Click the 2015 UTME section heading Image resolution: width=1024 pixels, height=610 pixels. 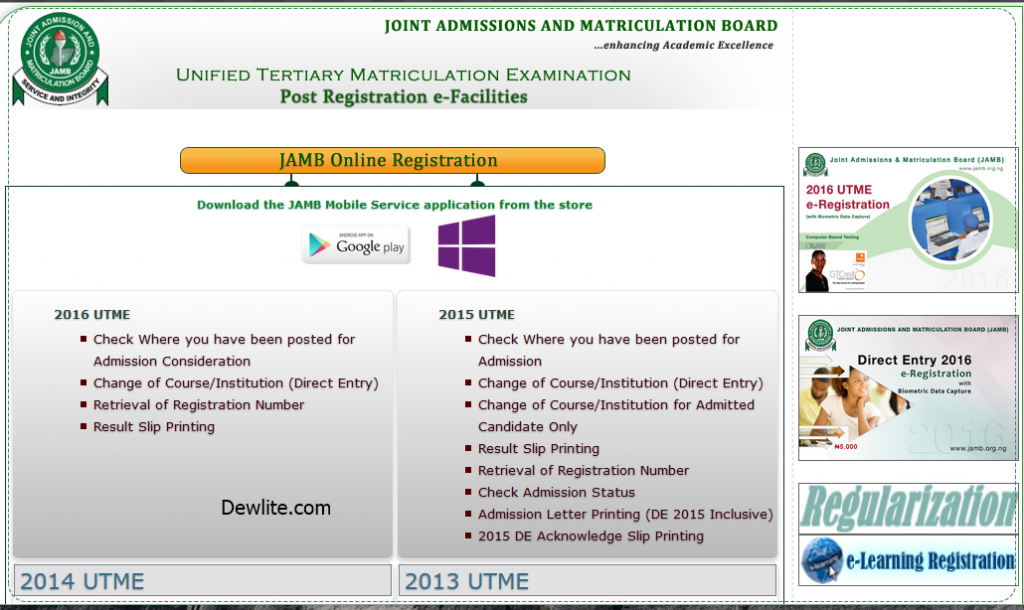tap(477, 315)
